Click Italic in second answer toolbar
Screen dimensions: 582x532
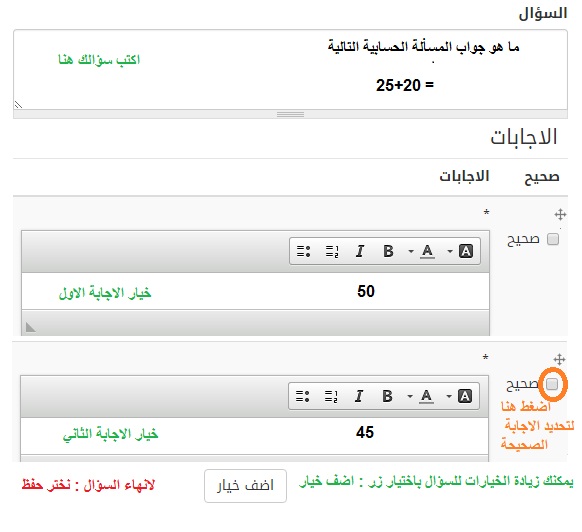(359, 396)
